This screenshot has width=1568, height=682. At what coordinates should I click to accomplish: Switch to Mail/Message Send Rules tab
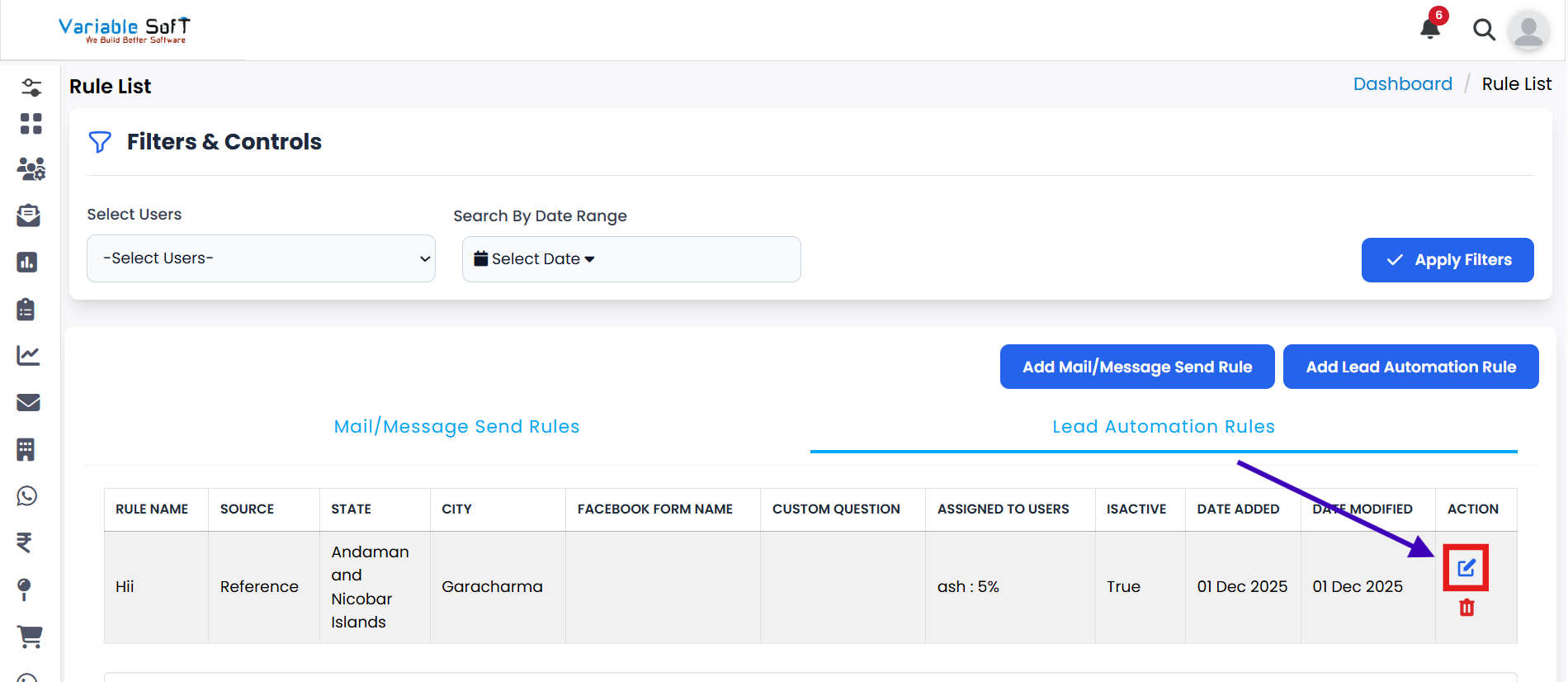coord(456,427)
